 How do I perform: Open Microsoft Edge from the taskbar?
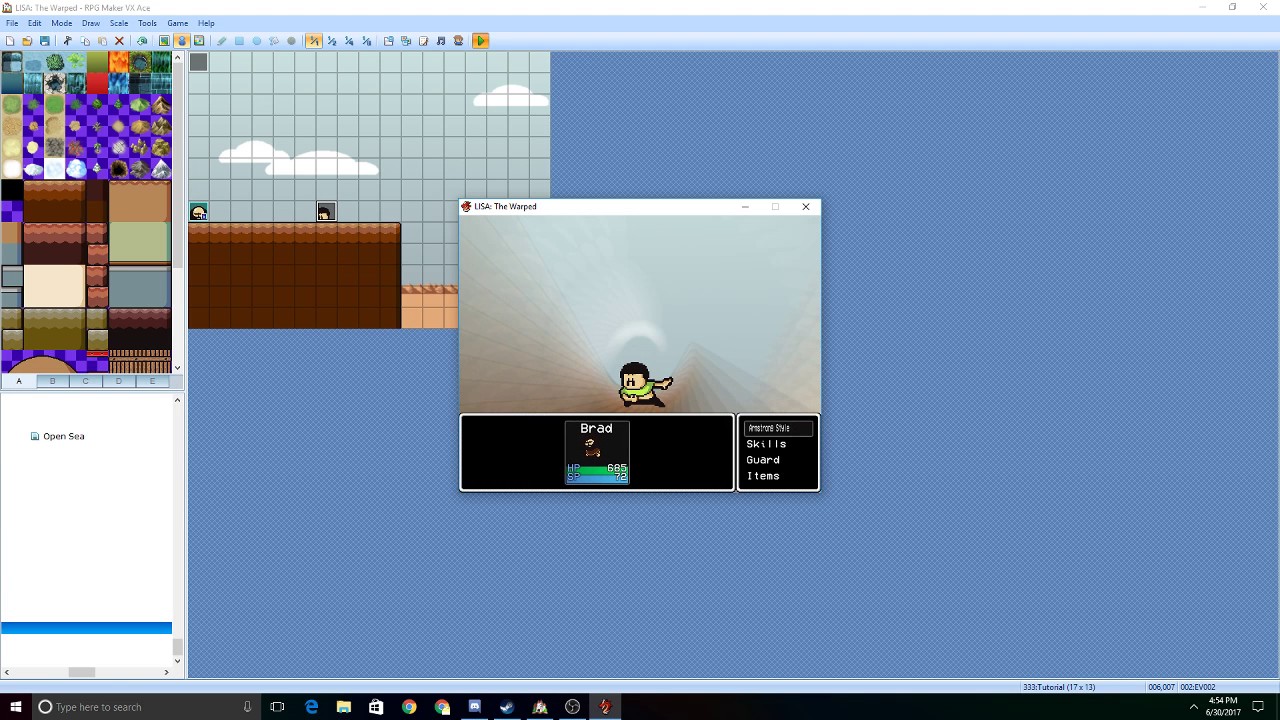(x=311, y=707)
